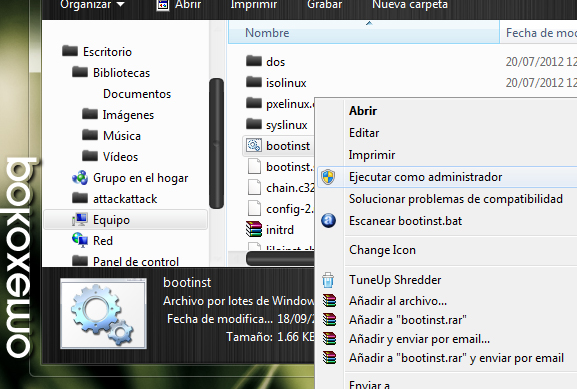Select Documentos in the navigation tree
577x389 pixels.
click(x=137, y=93)
